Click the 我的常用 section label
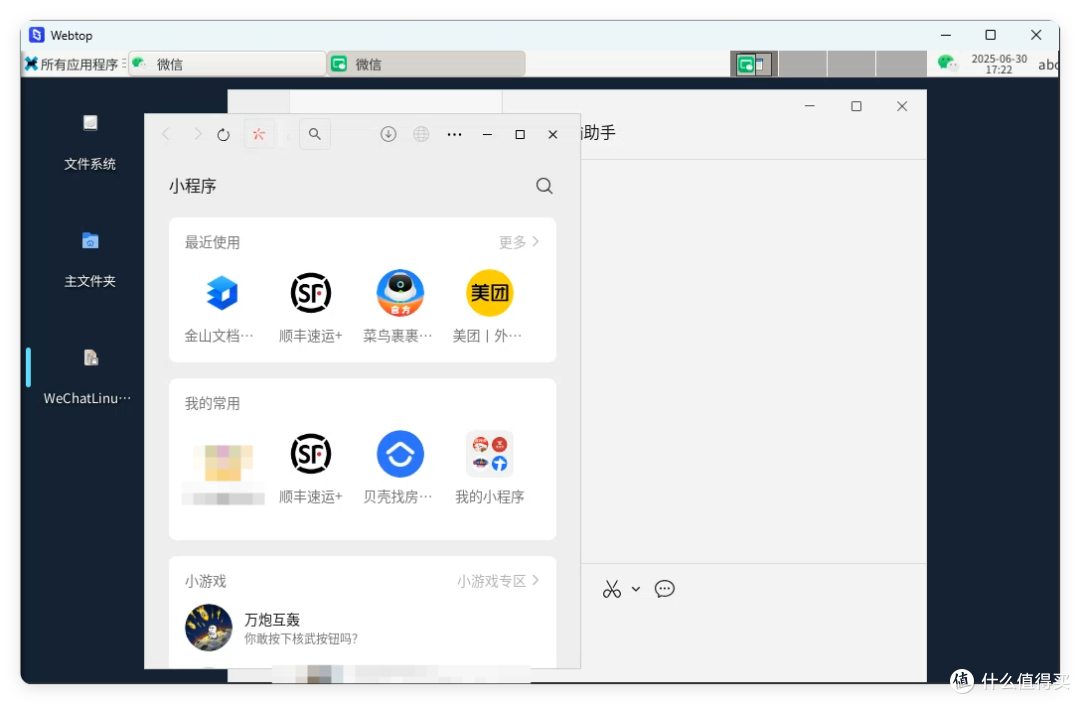This screenshot has height=704, width=1080. tap(212, 404)
